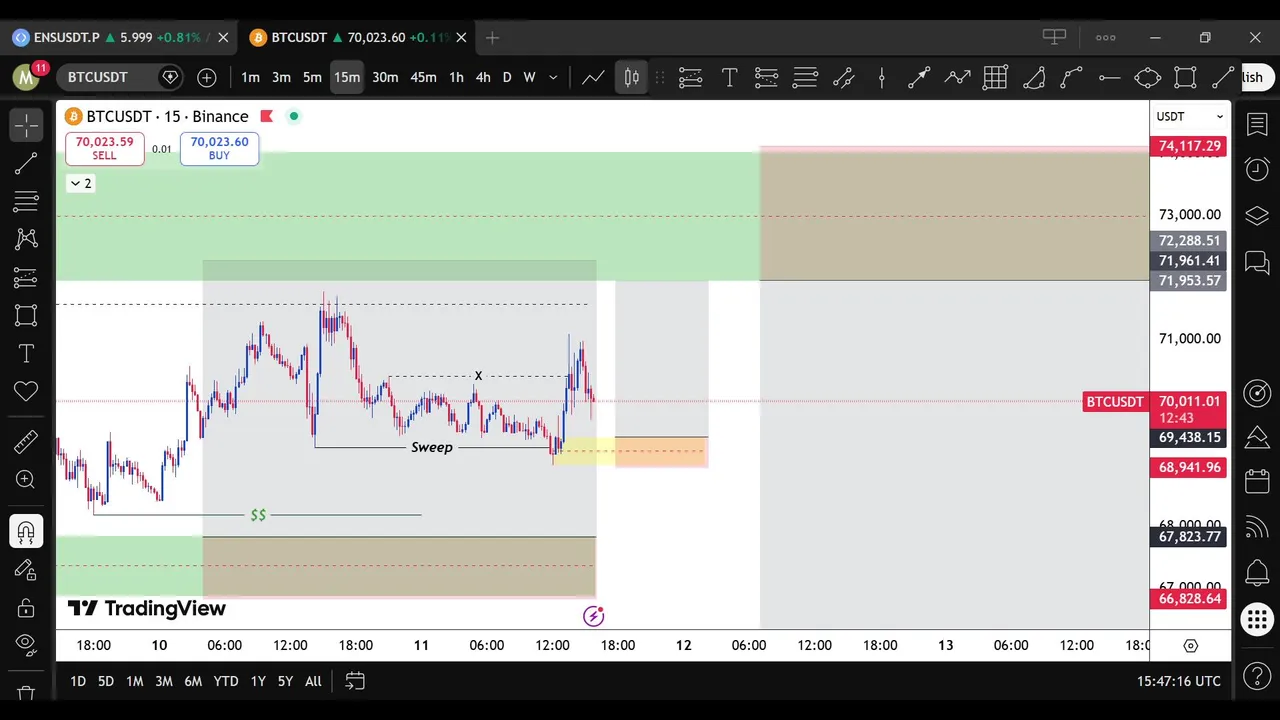
Task: Open notifications bell in right sidebar
Action: coord(1257,574)
